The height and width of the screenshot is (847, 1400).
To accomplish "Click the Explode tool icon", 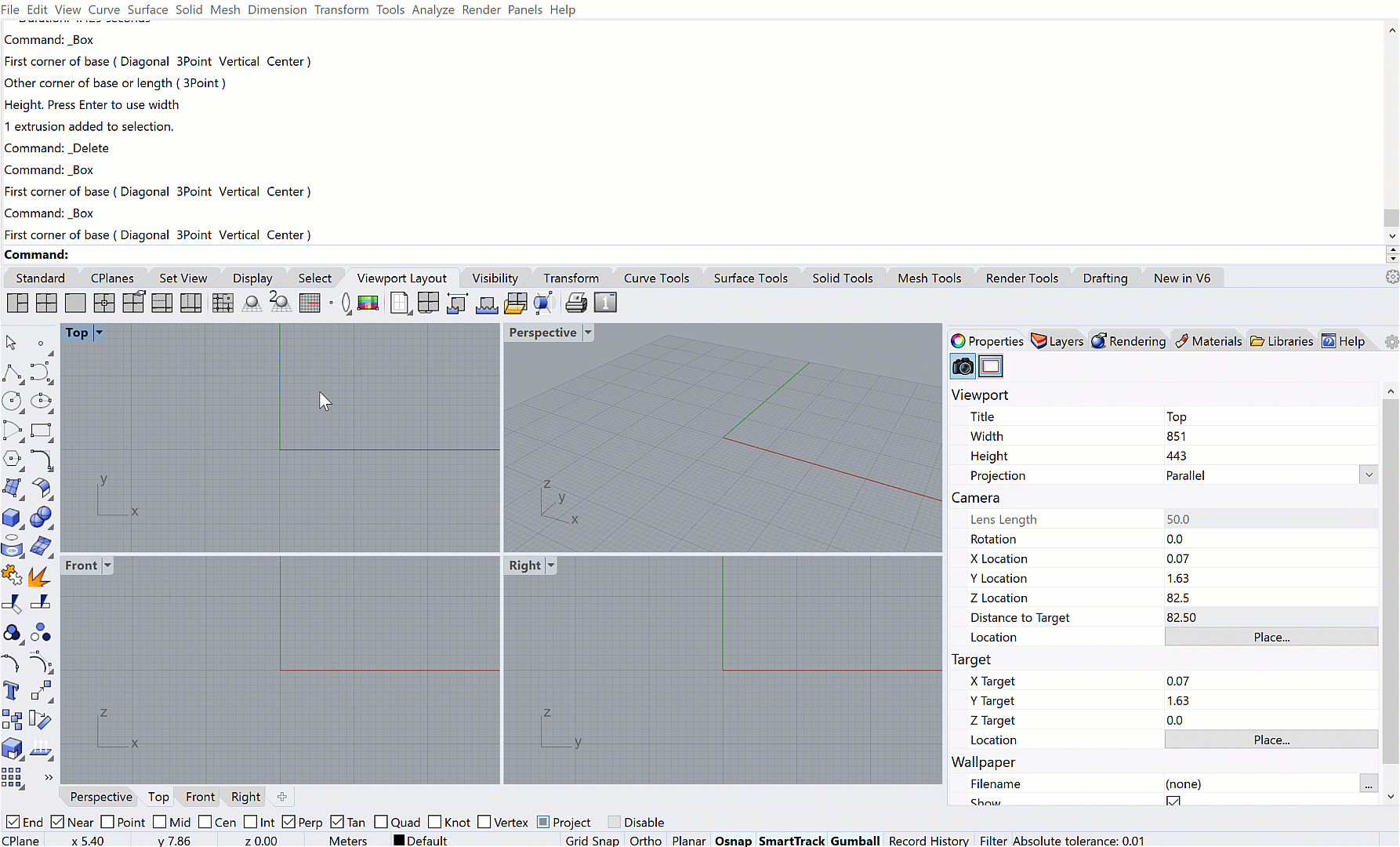I will point(40,576).
